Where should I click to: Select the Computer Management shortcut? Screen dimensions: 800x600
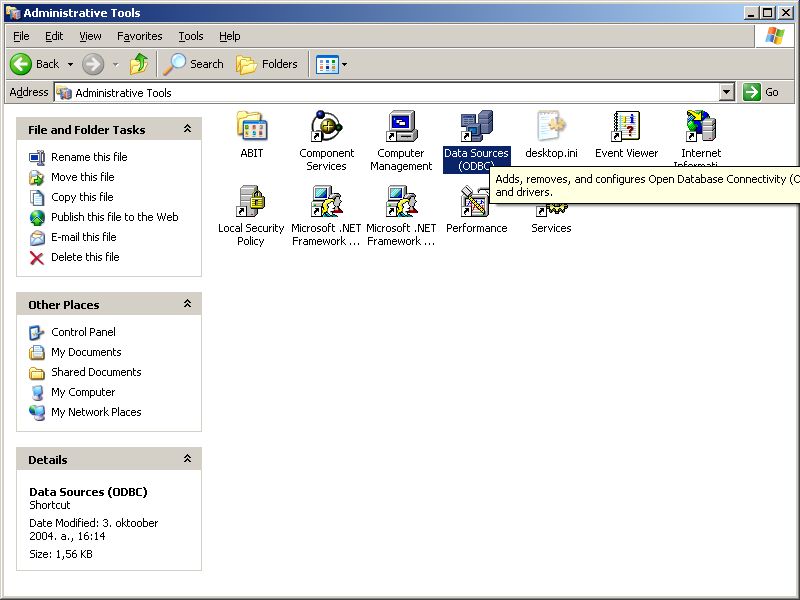click(401, 126)
